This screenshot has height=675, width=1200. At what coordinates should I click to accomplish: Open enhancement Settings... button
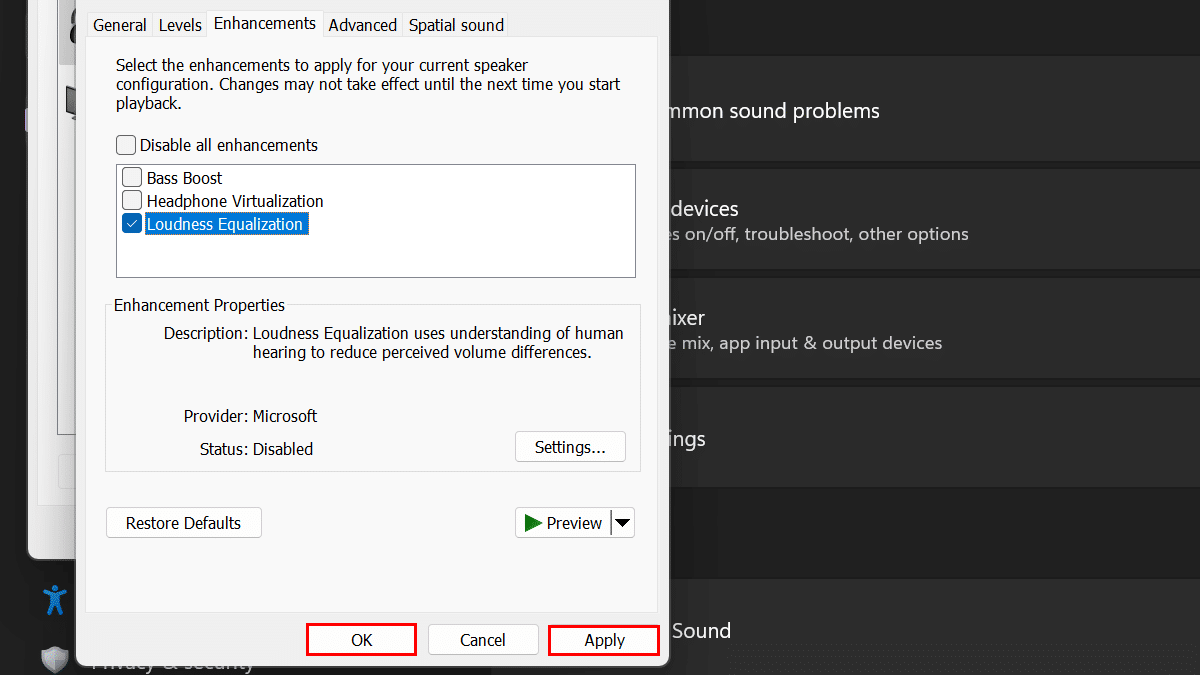click(570, 447)
